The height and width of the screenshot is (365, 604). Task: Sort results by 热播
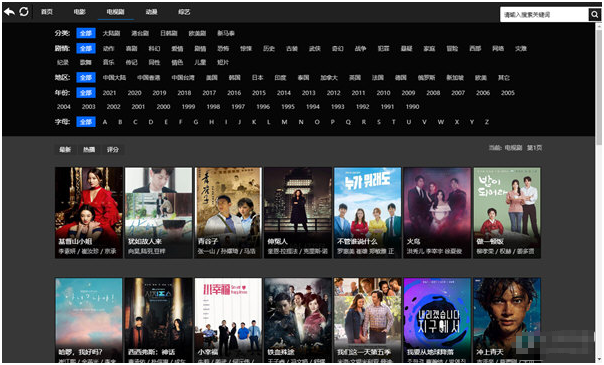pos(89,149)
